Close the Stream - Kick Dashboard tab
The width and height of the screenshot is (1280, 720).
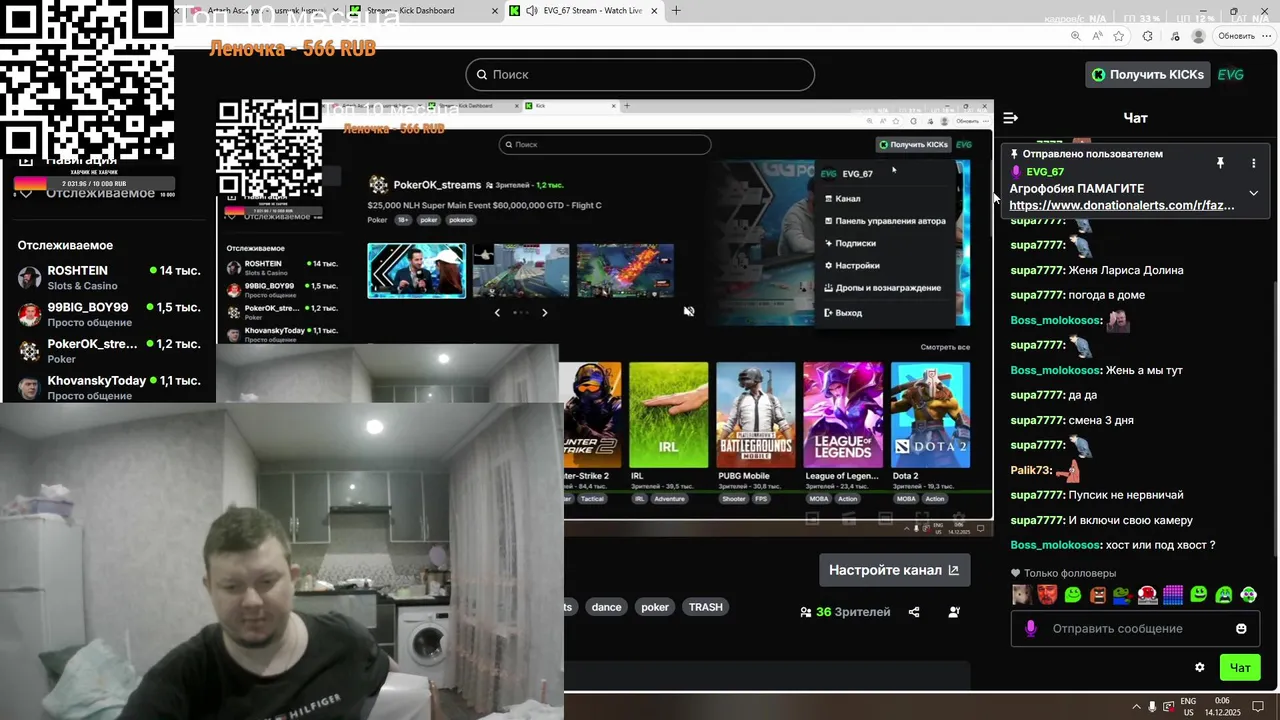[495, 11]
